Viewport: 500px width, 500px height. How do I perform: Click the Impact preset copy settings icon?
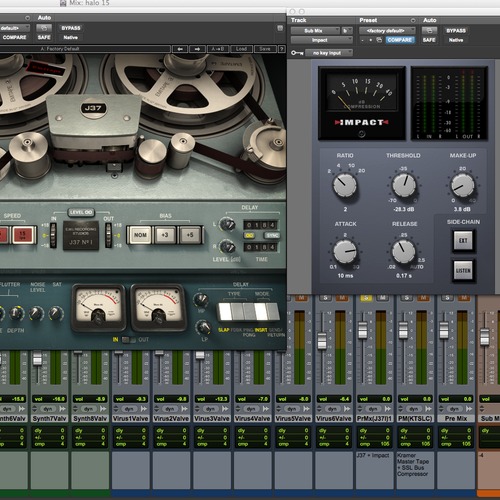pyautogui.click(x=379, y=40)
